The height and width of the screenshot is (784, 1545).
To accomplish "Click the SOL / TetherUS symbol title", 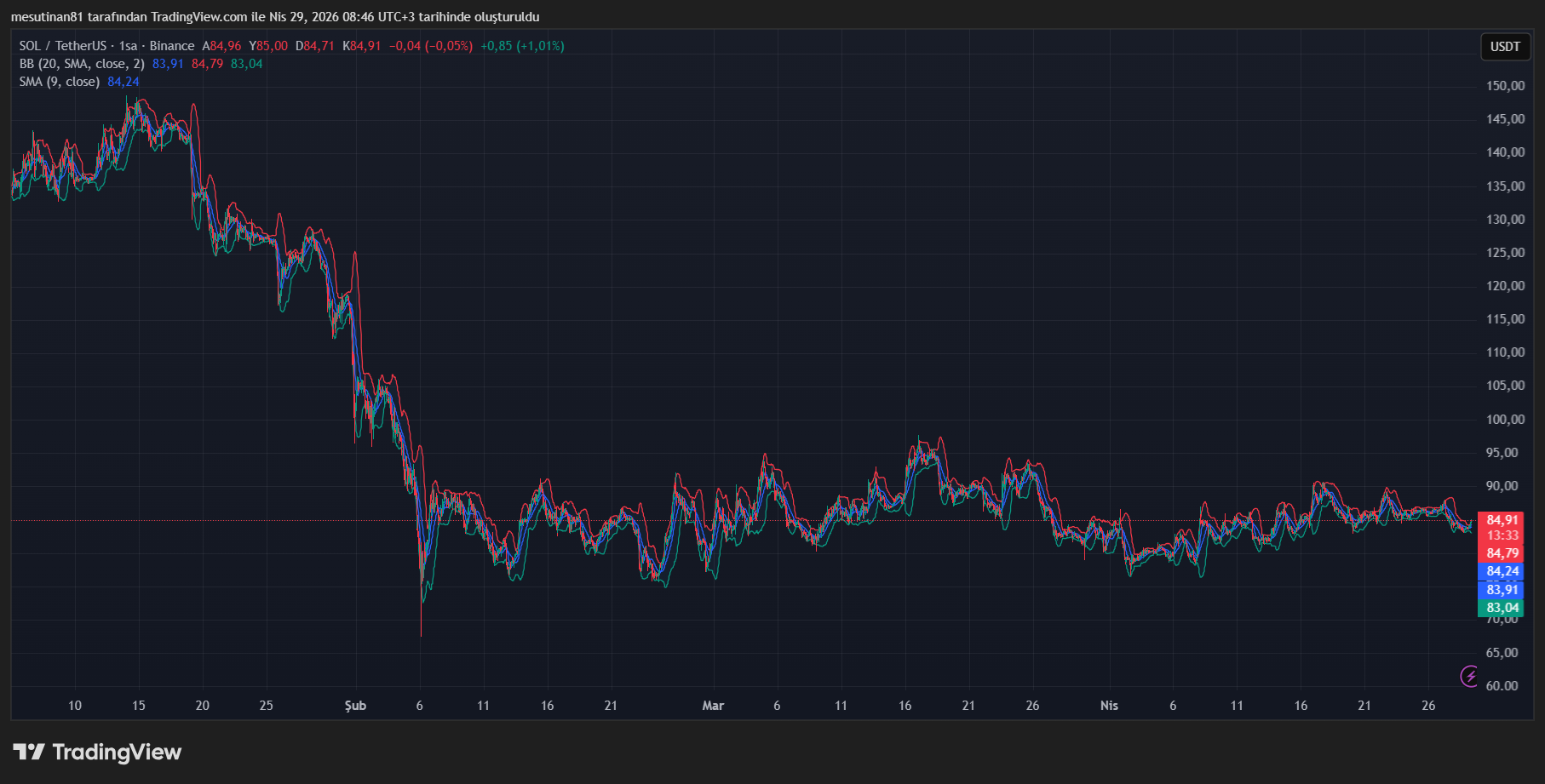I will (63, 46).
